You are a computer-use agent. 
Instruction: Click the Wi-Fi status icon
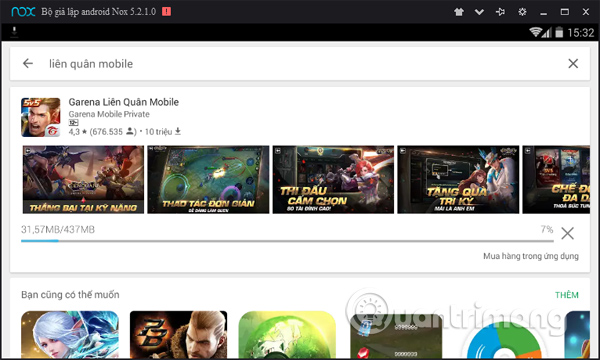(x=535, y=33)
